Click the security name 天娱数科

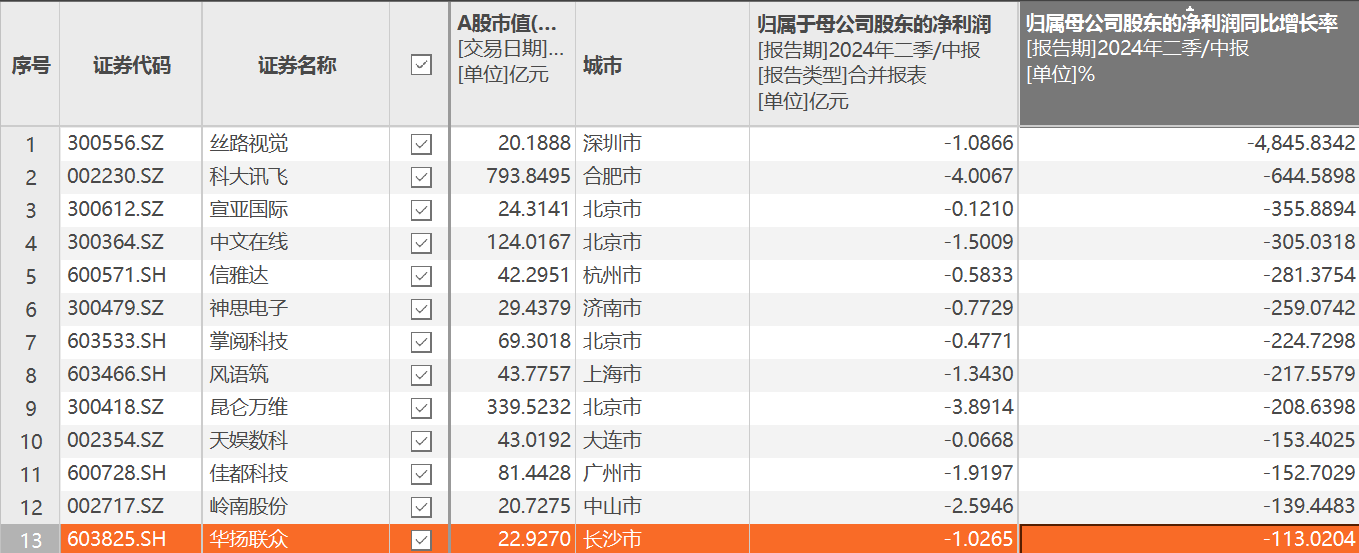point(249,441)
